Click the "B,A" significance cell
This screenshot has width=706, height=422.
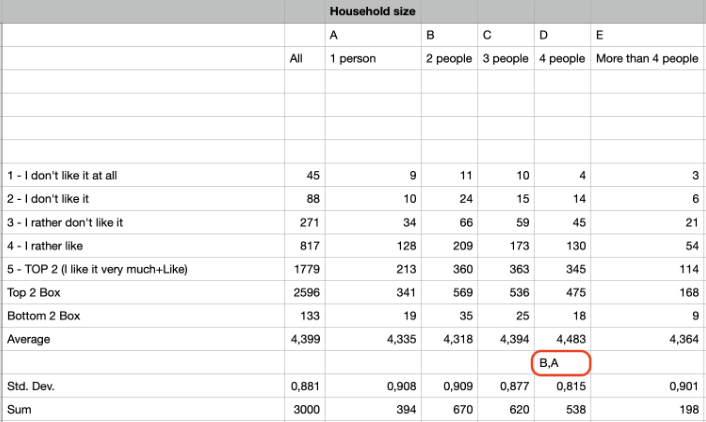point(562,363)
